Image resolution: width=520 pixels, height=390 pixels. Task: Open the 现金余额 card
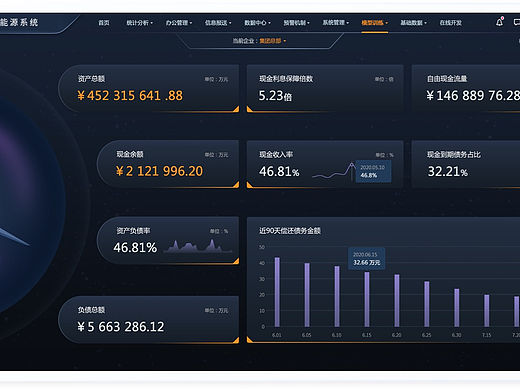[x=168, y=164]
